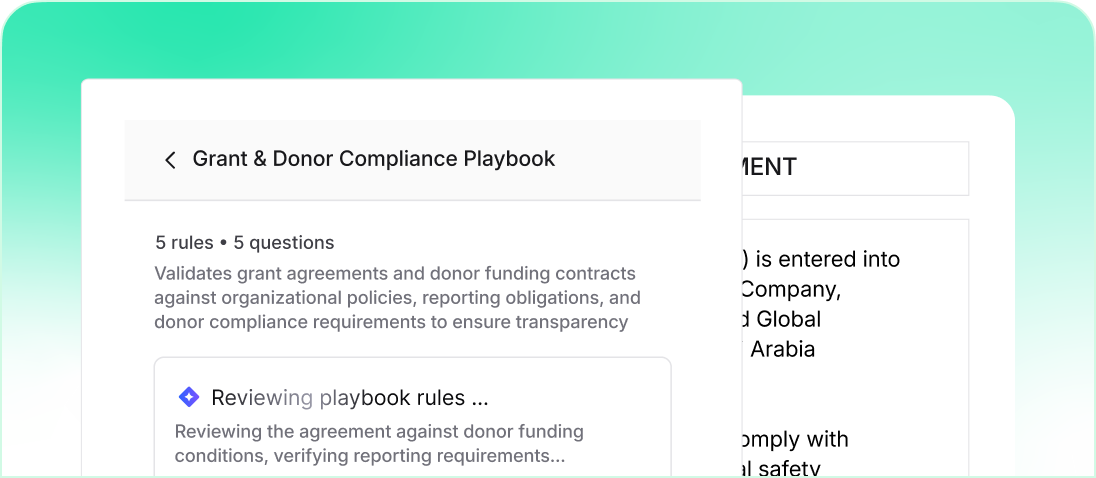Click the purple sparkle icon in review card
The width and height of the screenshot is (1096, 478).
tap(189, 398)
